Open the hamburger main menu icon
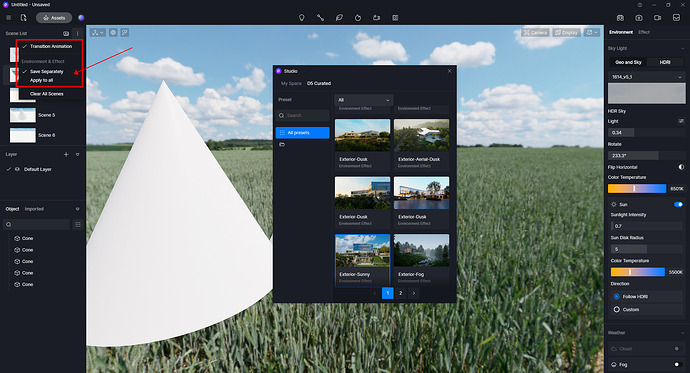This screenshot has height=373, width=690. (8, 18)
